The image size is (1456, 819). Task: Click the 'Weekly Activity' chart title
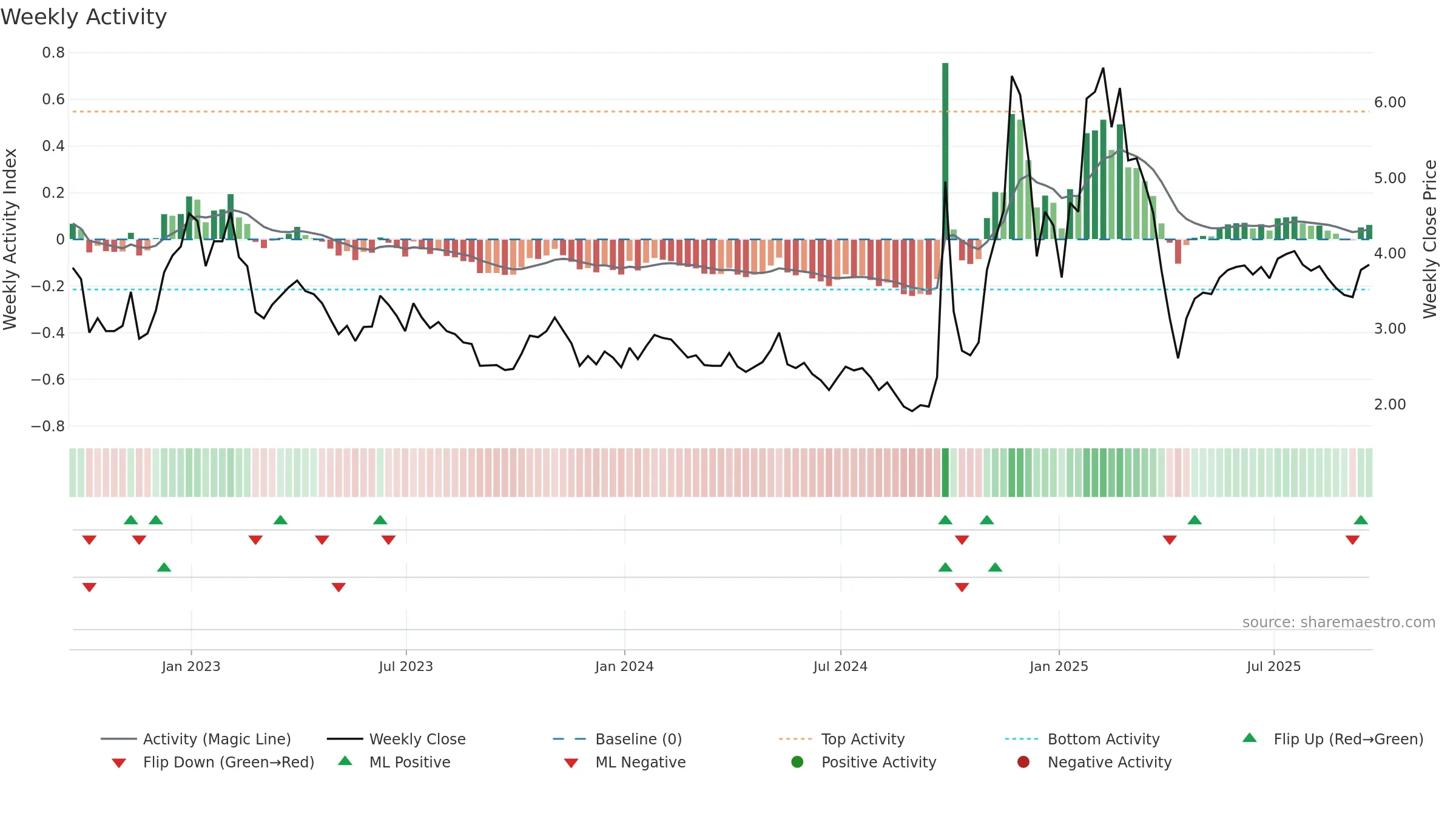[x=84, y=17]
